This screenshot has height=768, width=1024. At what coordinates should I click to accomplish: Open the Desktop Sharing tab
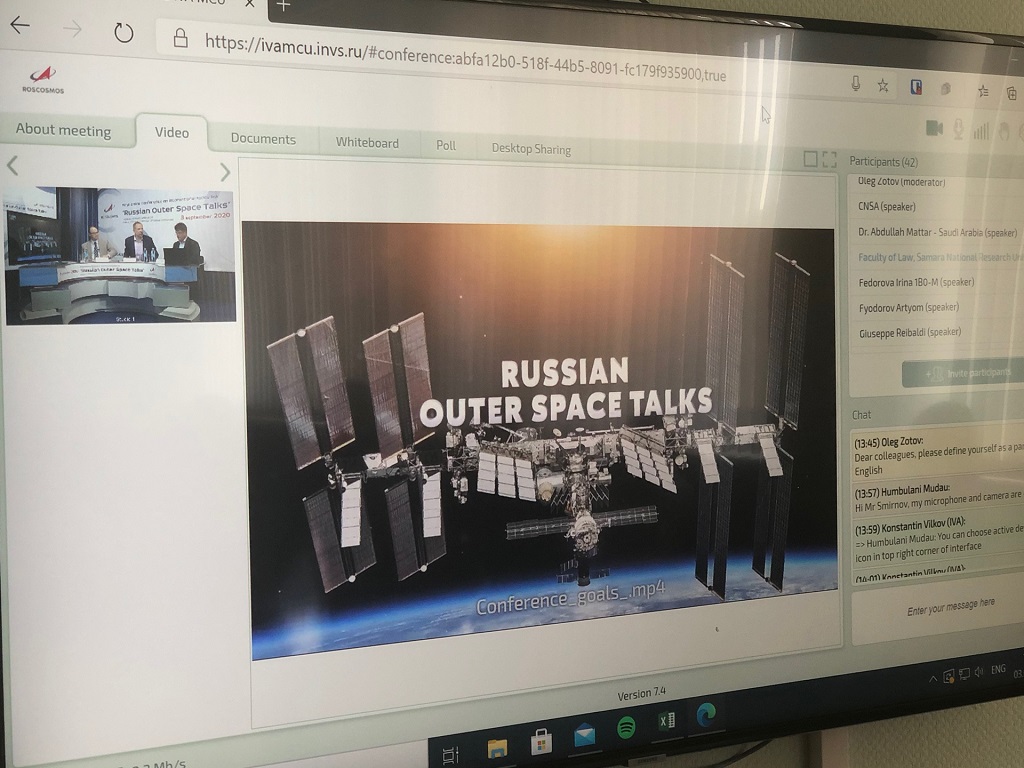pos(531,149)
